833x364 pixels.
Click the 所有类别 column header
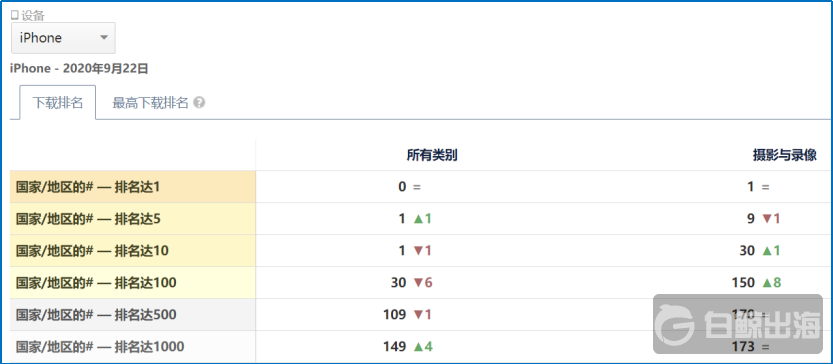pos(432,155)
